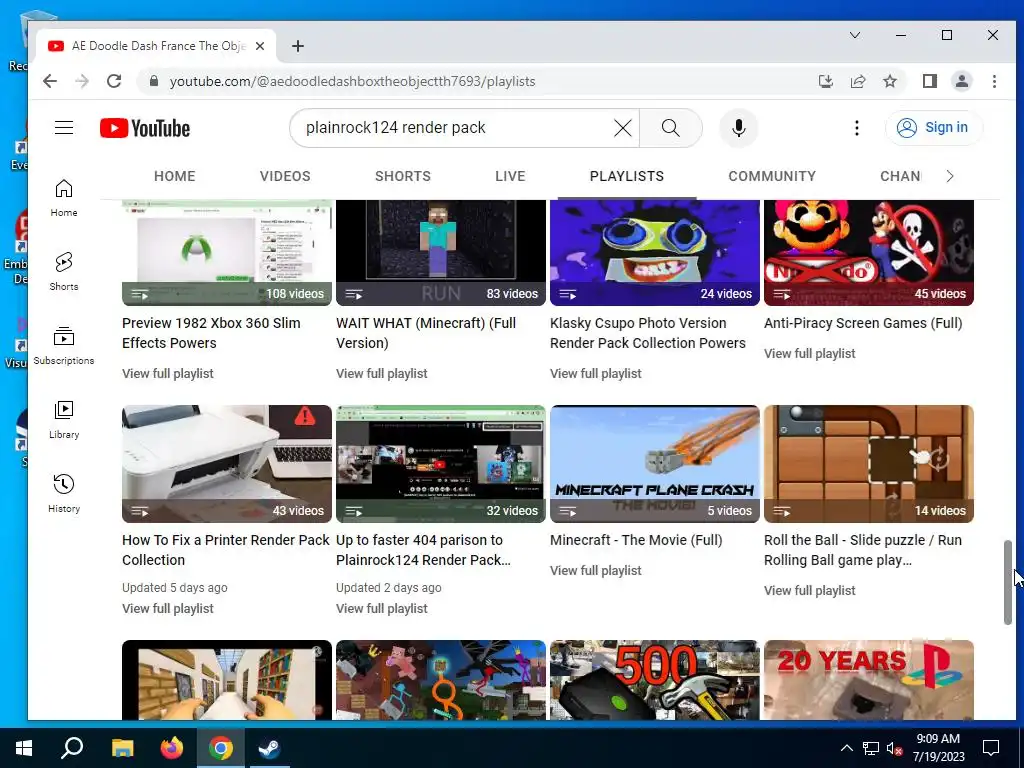View full playlist for How To Fix a Printer
The height and width of the screenshot is (768, 1024).
pyautogui.click(x=168, y=609)
